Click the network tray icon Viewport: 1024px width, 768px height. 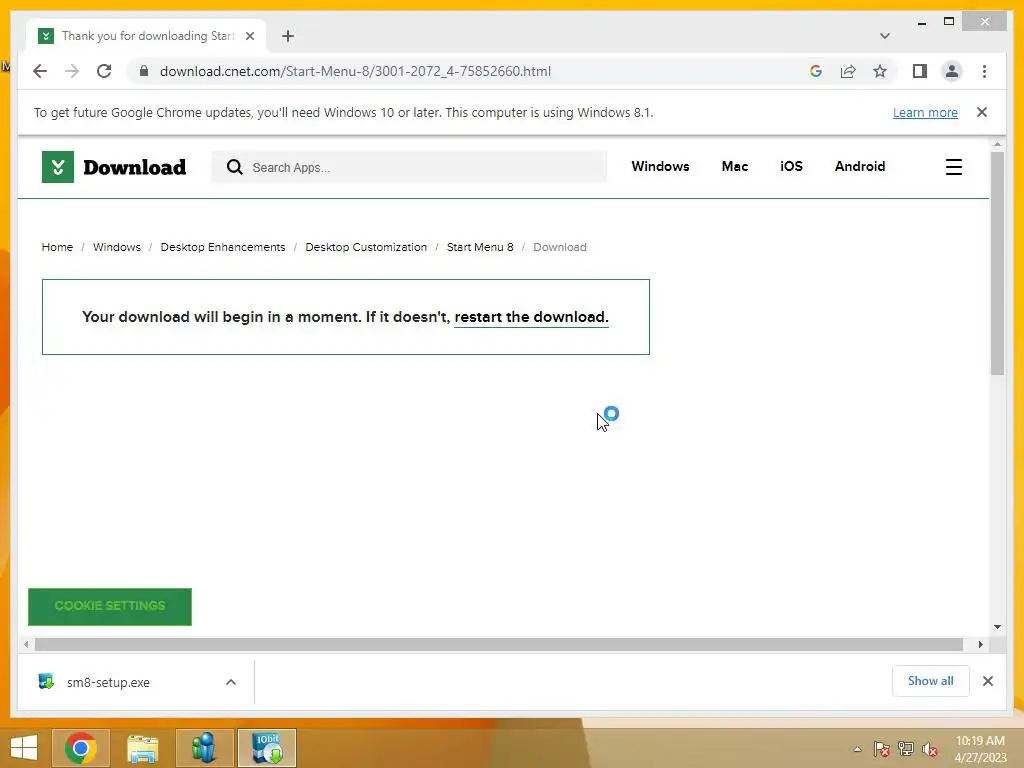(x=906, y=749)
